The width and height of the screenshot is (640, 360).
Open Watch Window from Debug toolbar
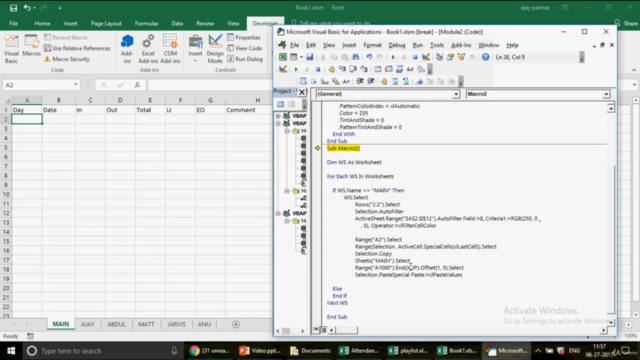point(400,69)
